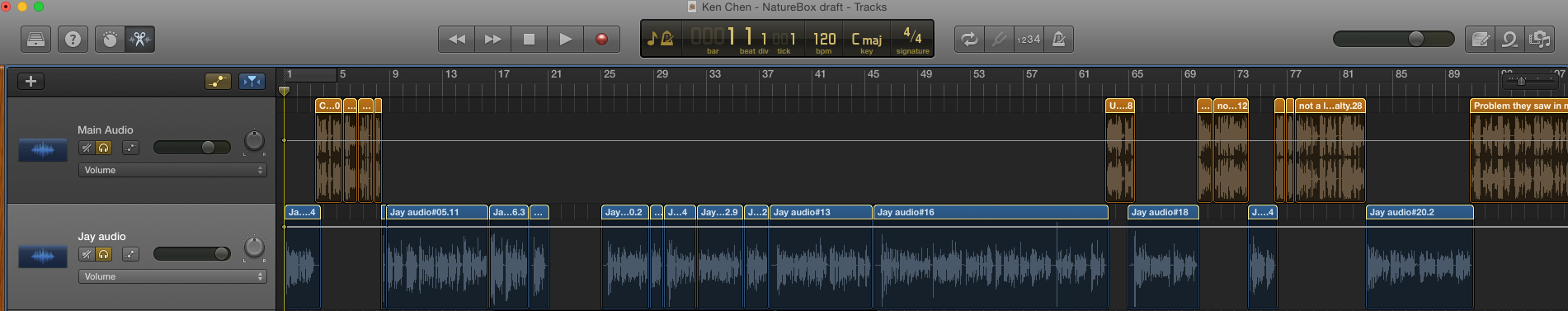Fast forward the project
The image size is (1568, 311).
(x=492, y=39)
